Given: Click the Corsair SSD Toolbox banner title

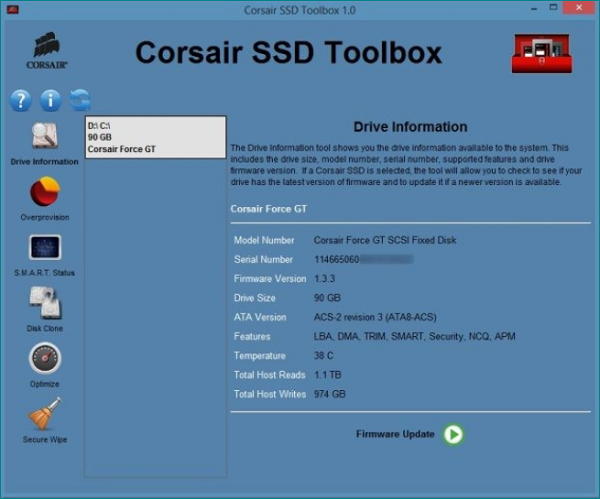Looking at the screenshot, I should 289,52.
